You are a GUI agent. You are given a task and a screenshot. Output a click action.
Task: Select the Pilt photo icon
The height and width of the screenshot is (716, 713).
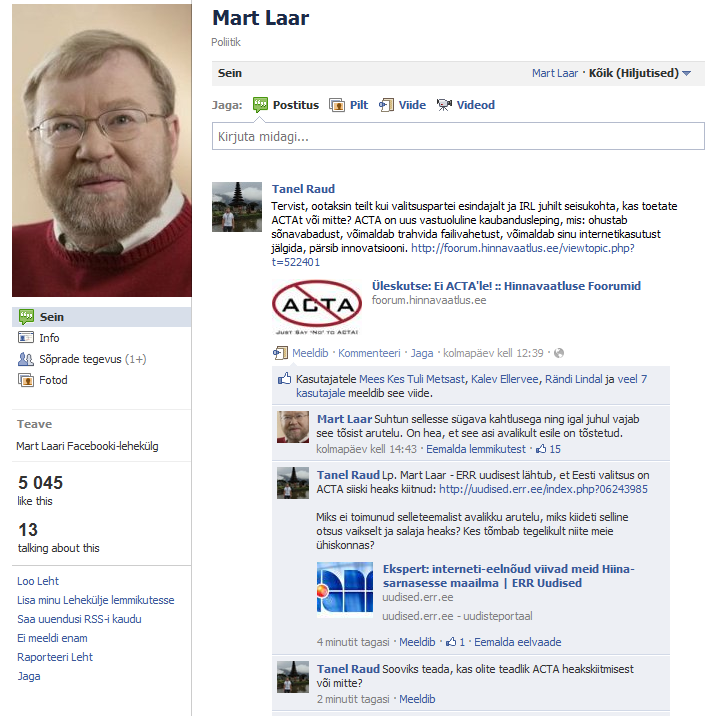[337, 105]
